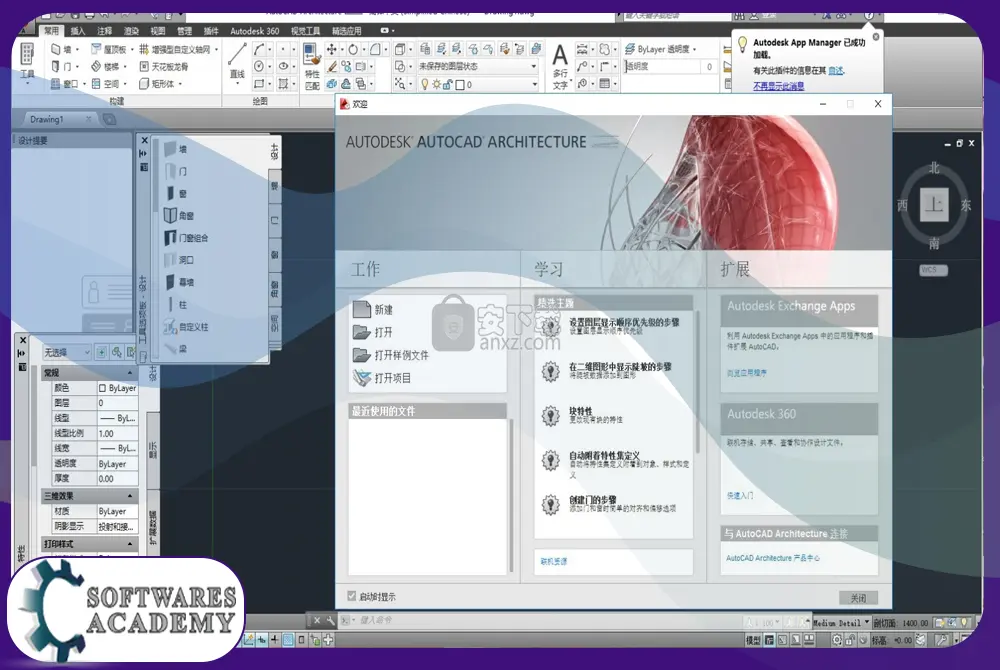1000x670 pixels.
Task: Choose the 楼梯 stair tool
Action: tap(105, 66)
